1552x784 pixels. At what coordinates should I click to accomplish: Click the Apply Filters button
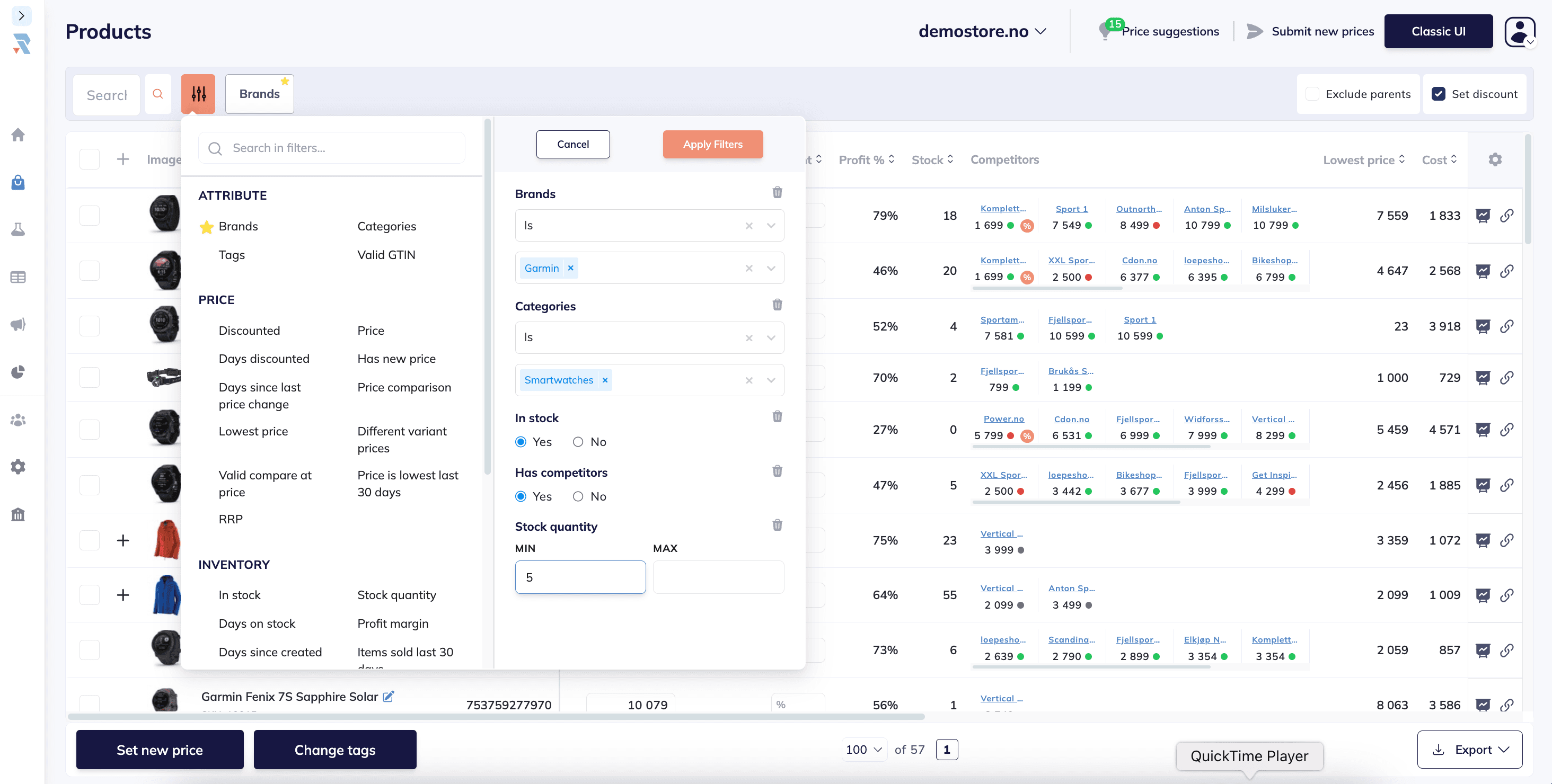tap(712, 145)
